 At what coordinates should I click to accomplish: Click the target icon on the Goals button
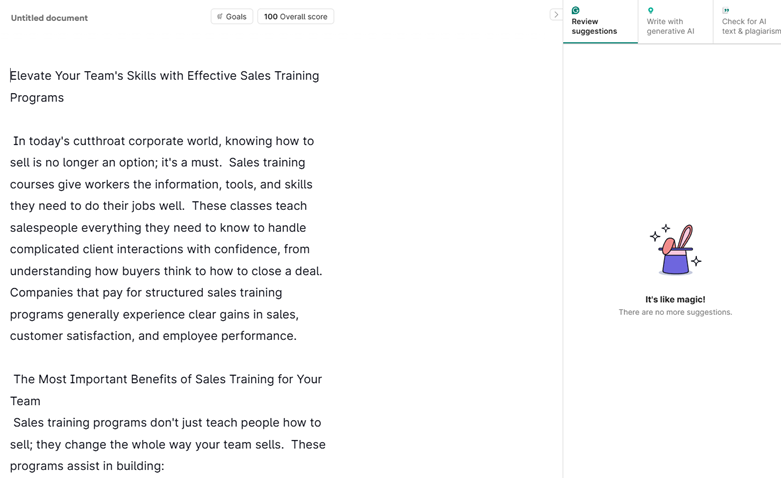tap(220, 17)
